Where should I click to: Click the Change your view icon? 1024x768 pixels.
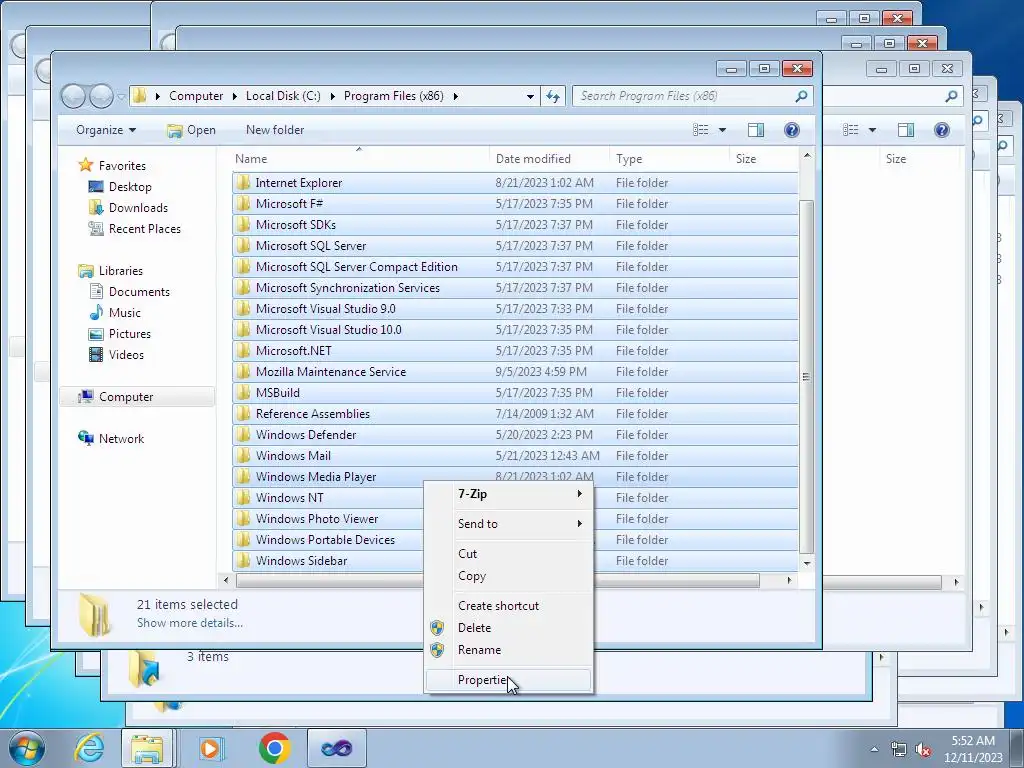[701, 130]
